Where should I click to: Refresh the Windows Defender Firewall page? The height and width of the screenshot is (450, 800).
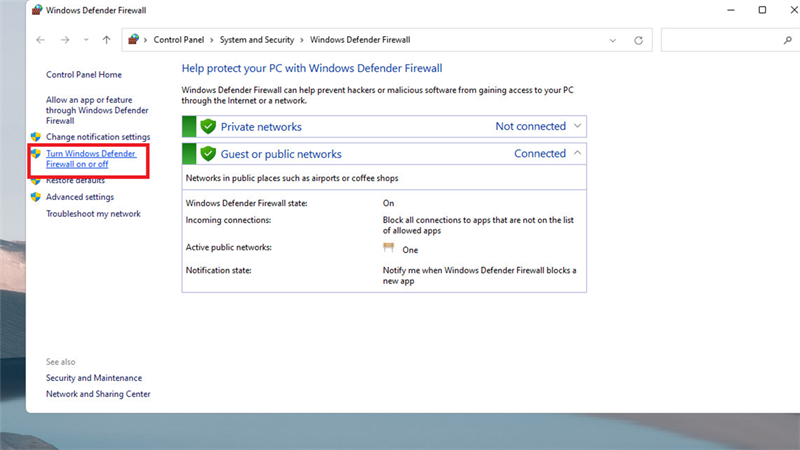638,40
